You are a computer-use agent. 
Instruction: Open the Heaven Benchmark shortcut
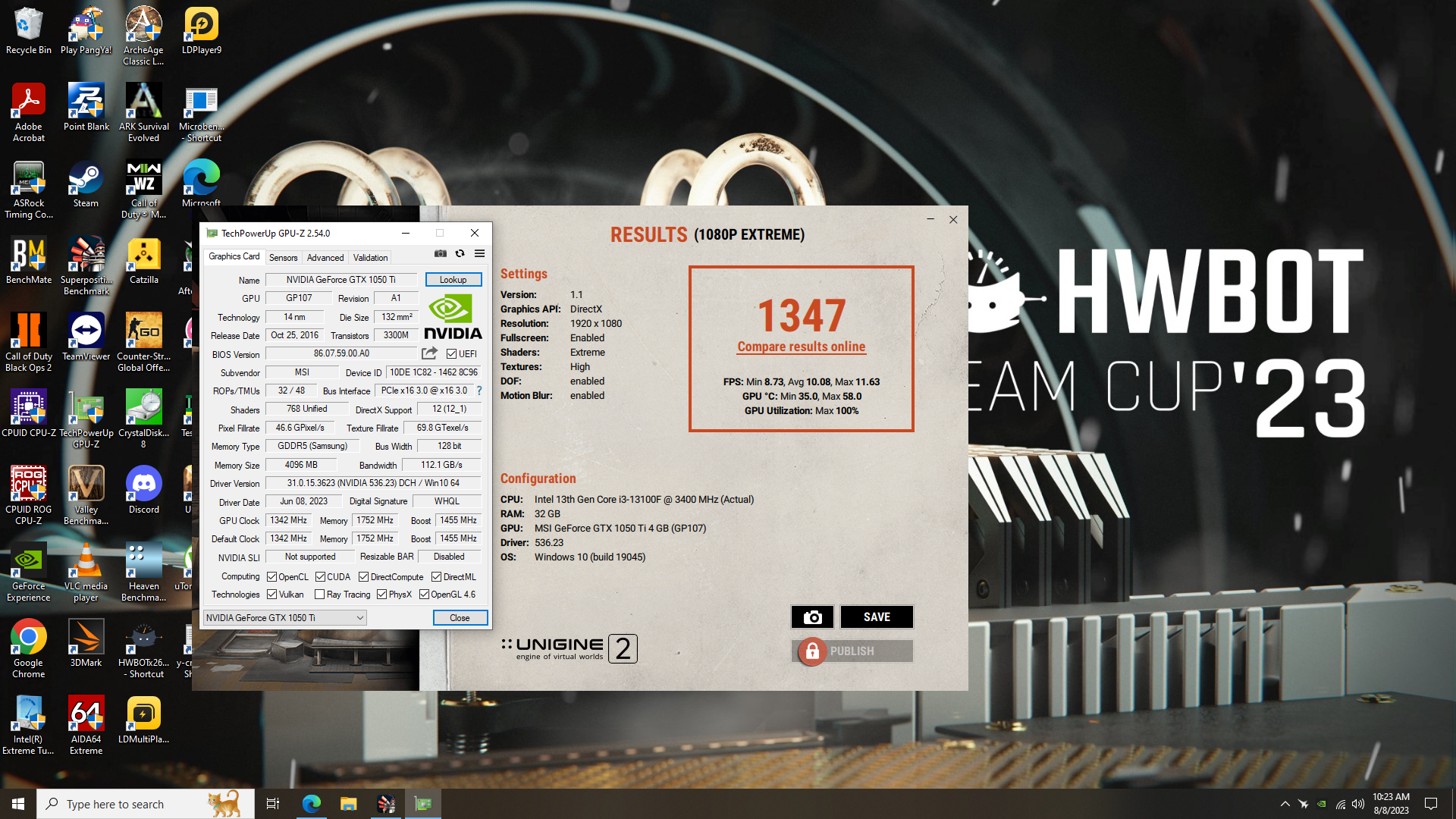click(x=144, y=572)
